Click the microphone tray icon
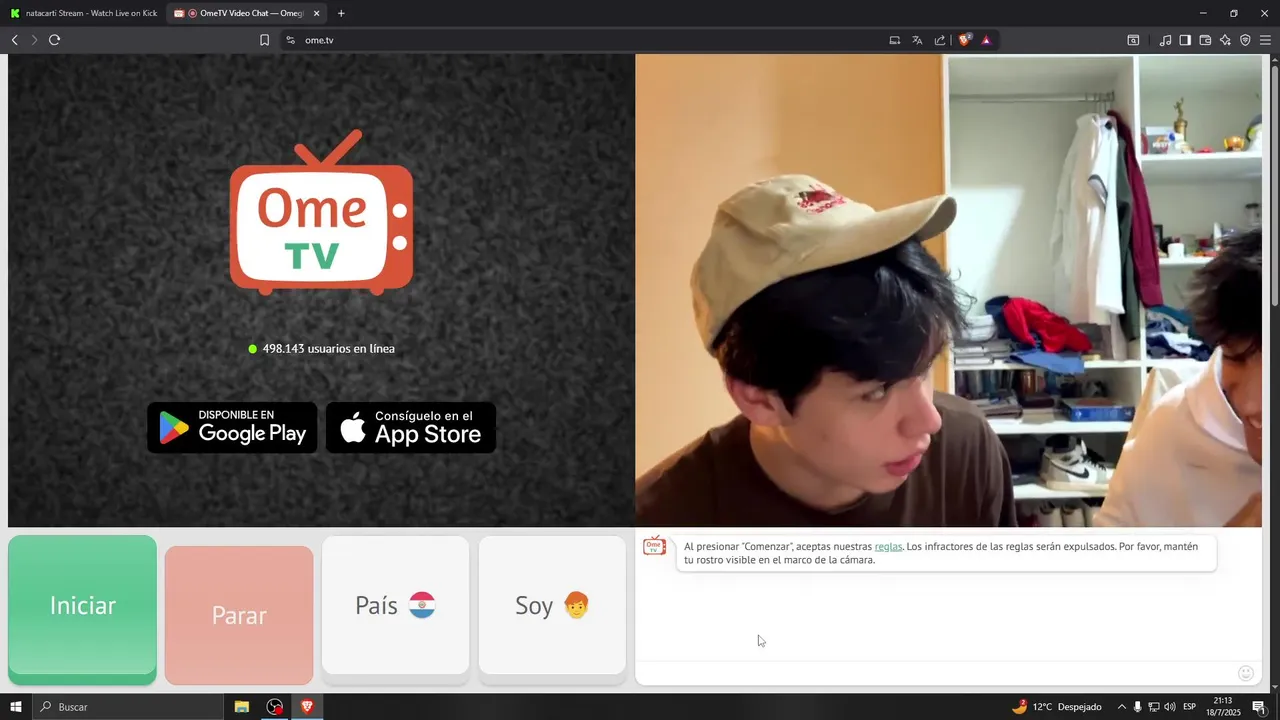 [1137, 707]
